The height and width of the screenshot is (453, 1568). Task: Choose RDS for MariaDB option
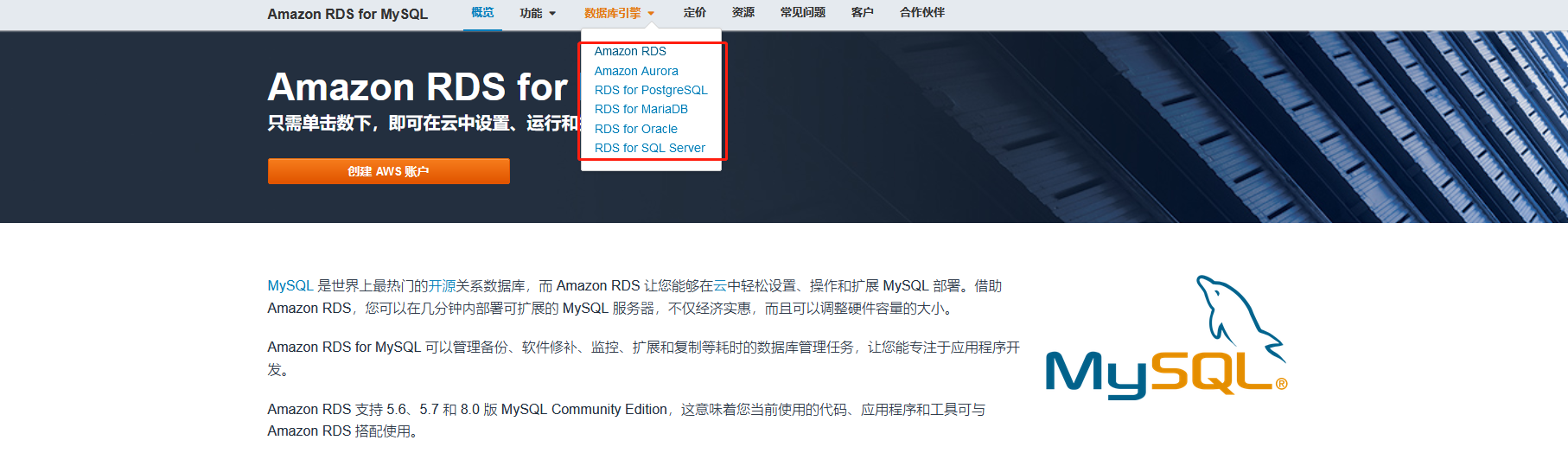click(x=641, y=109)
